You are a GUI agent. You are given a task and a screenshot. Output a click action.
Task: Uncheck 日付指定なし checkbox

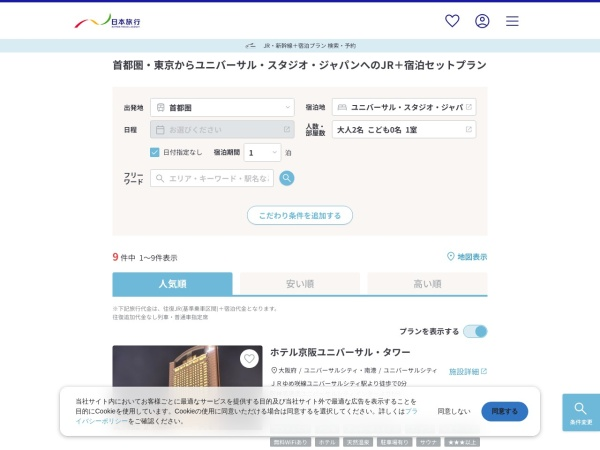click(155, 152)
